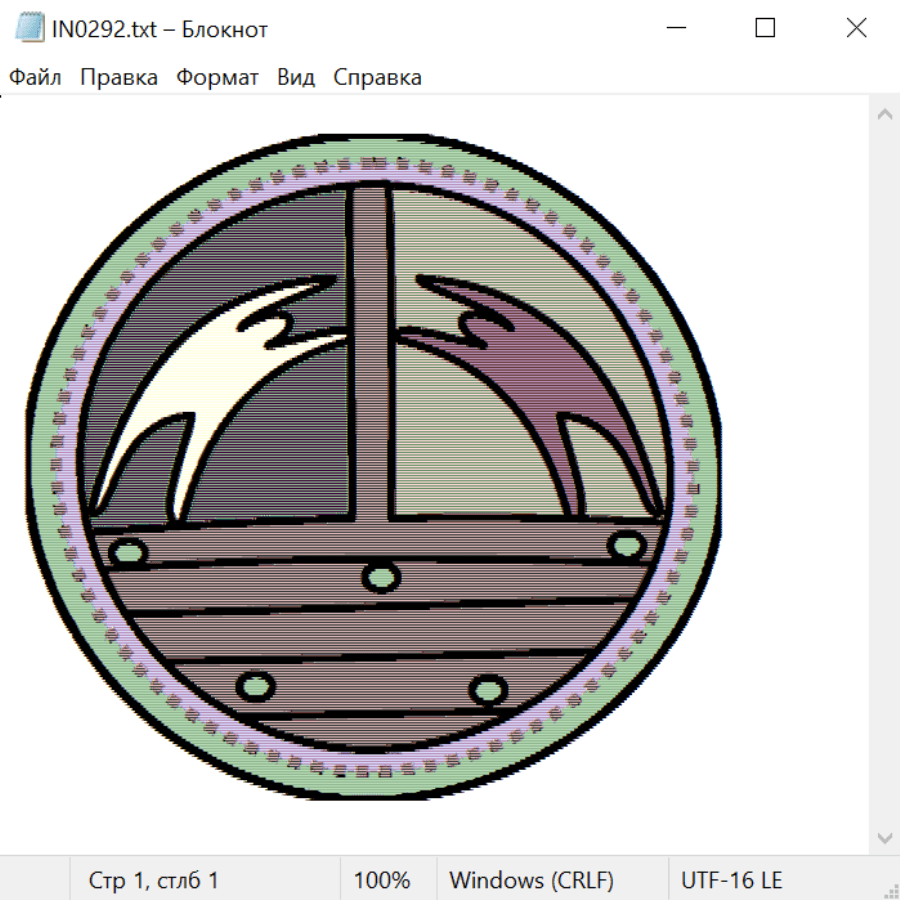Click the resize grip in the bottom-right corner
Viewport: 900px width, 900px height.
890,890
